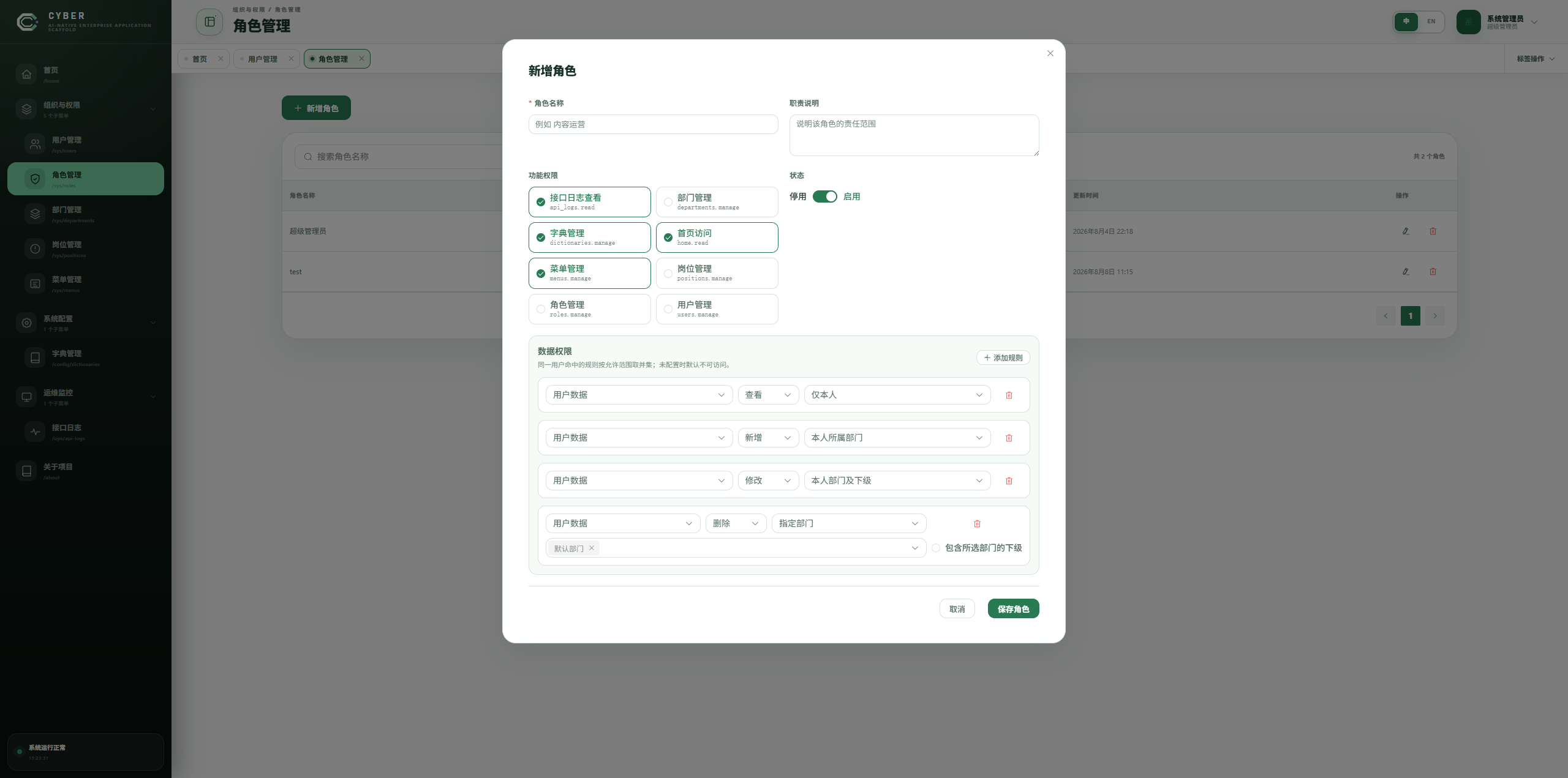The height and width of the screenshot is (778, 1568).
Task: Close the 新增角色 dialog
Action: (1050, 53)
